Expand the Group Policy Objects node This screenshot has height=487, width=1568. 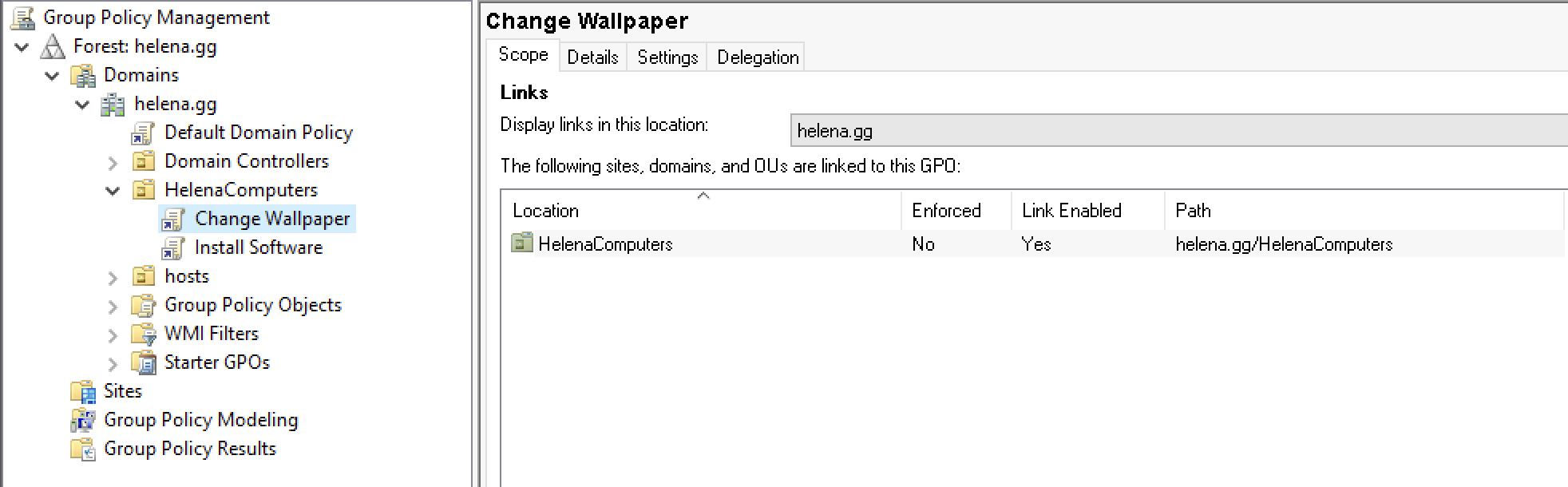tap(113, 306)
